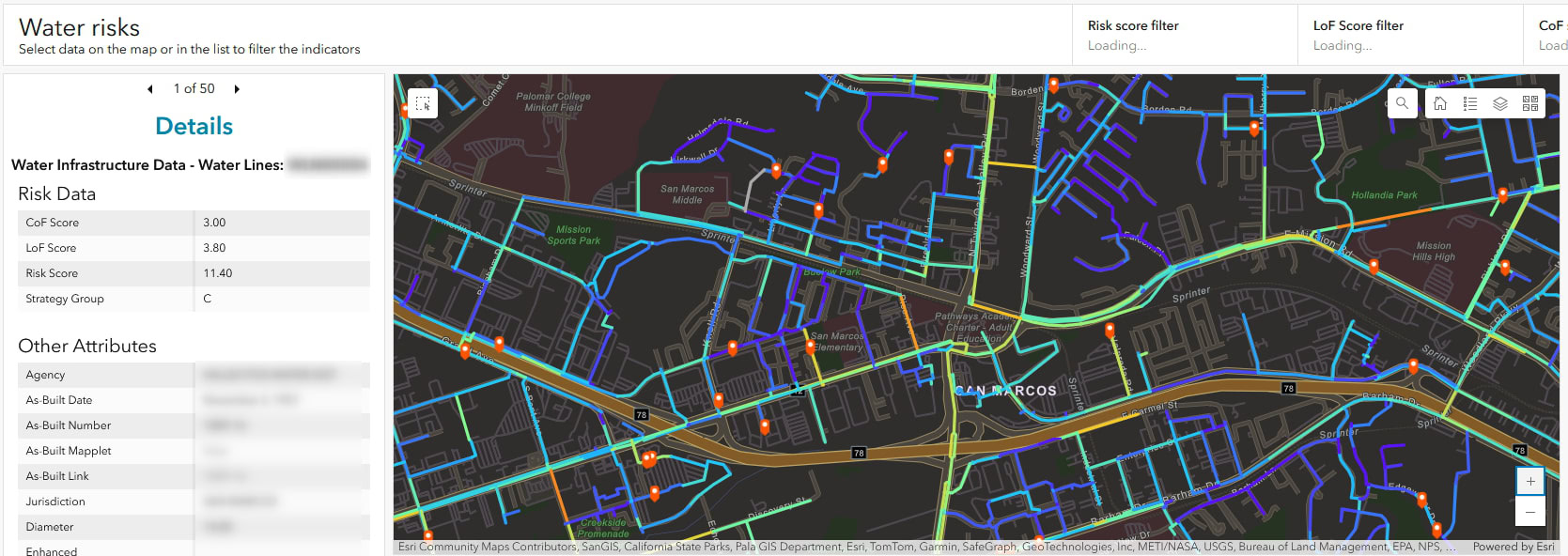Click the Strategy Group row in the table

pos(194,299)
